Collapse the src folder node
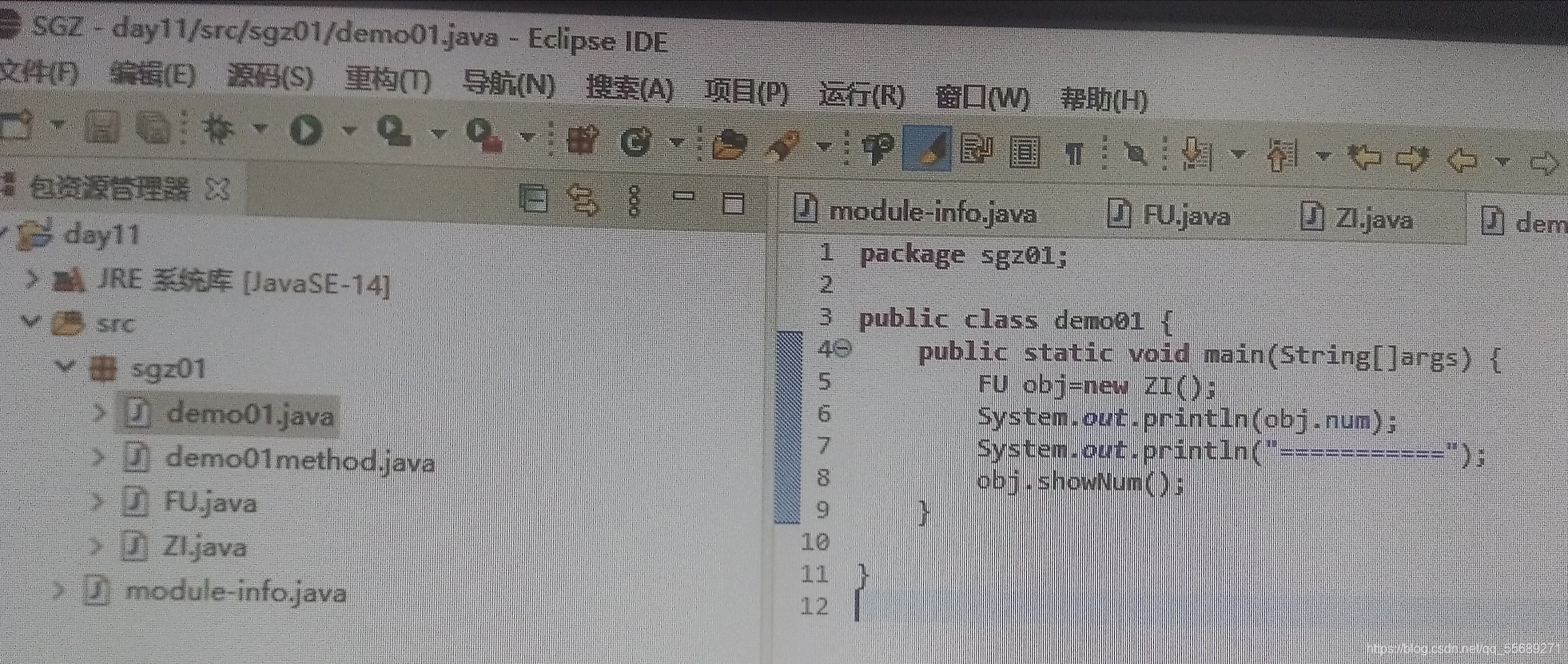 tap(30, 322)
